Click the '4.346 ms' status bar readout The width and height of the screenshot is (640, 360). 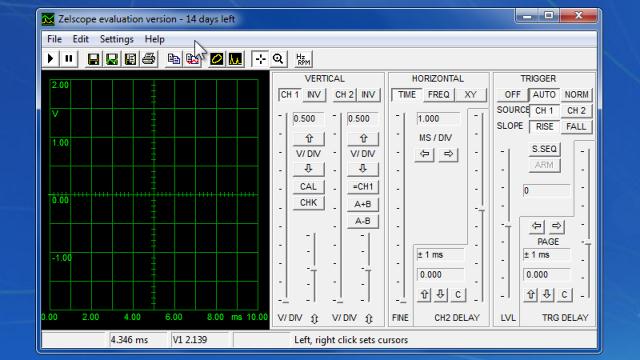[138, 340]
